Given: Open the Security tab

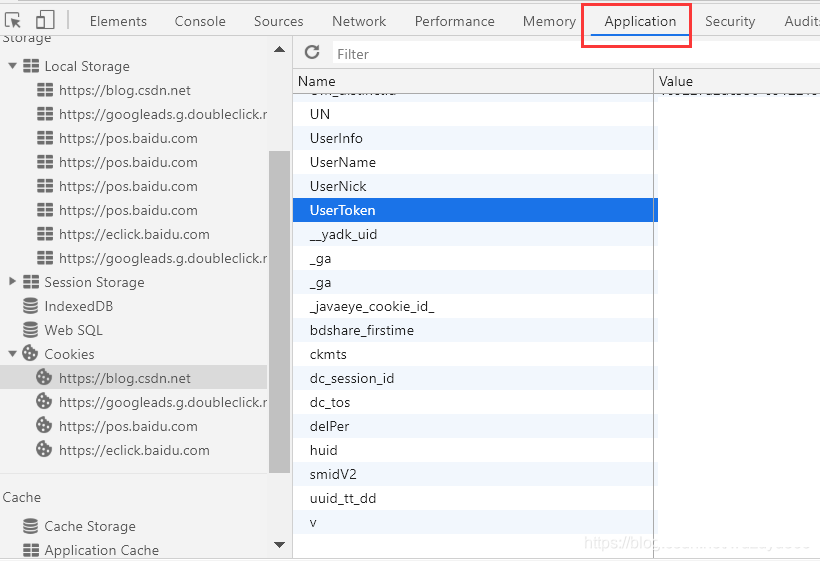Looking at the screenshot, I should [x=729, y=21].
